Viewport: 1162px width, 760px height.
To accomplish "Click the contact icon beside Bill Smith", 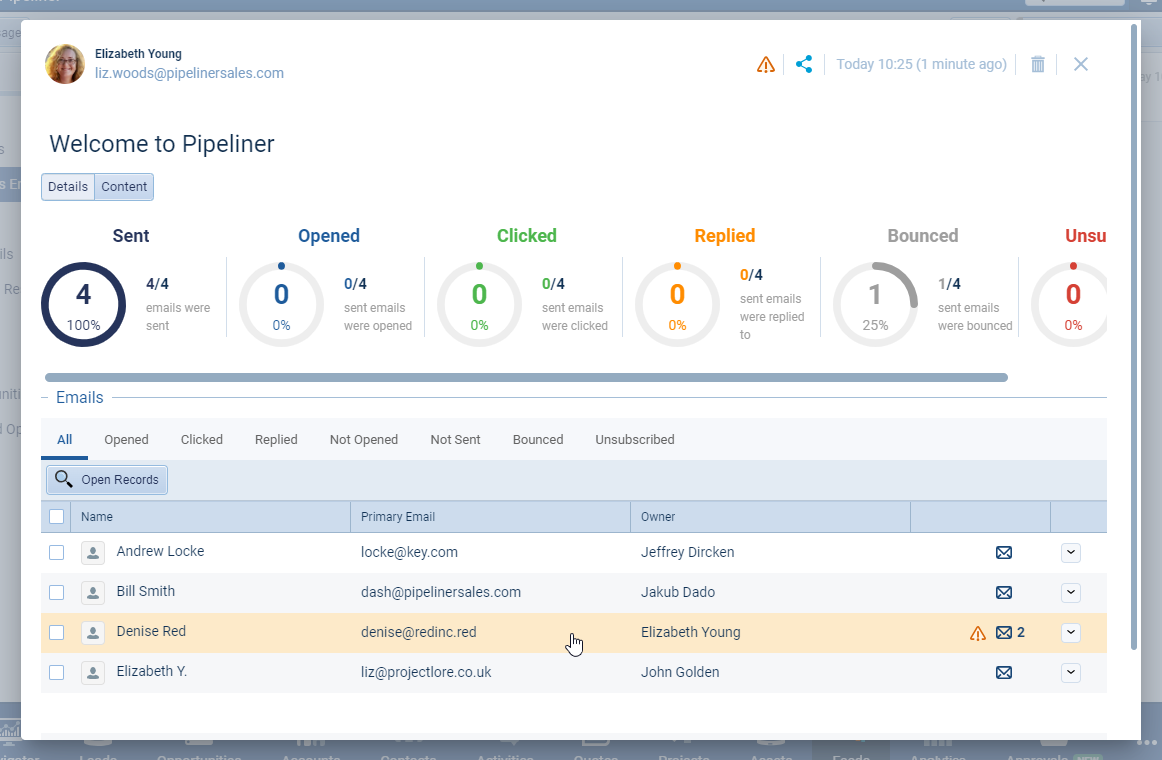I will point(93,593).
